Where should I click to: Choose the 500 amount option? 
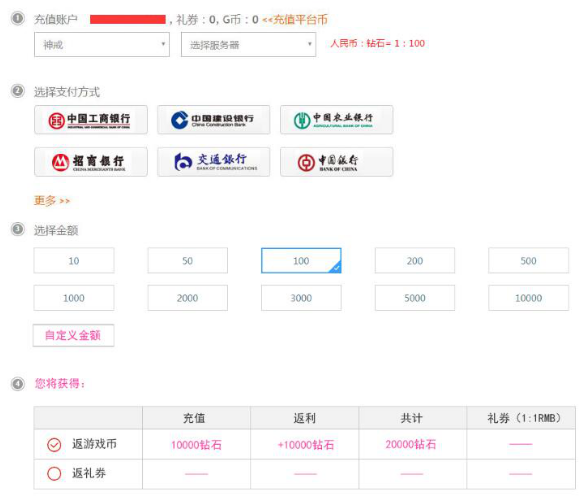tap(528, 261)
